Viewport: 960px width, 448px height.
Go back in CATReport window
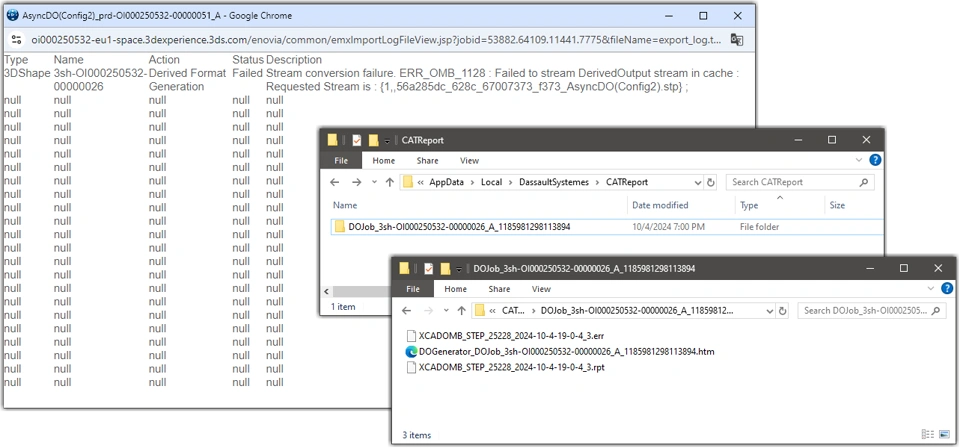click(x=334, y=182)
